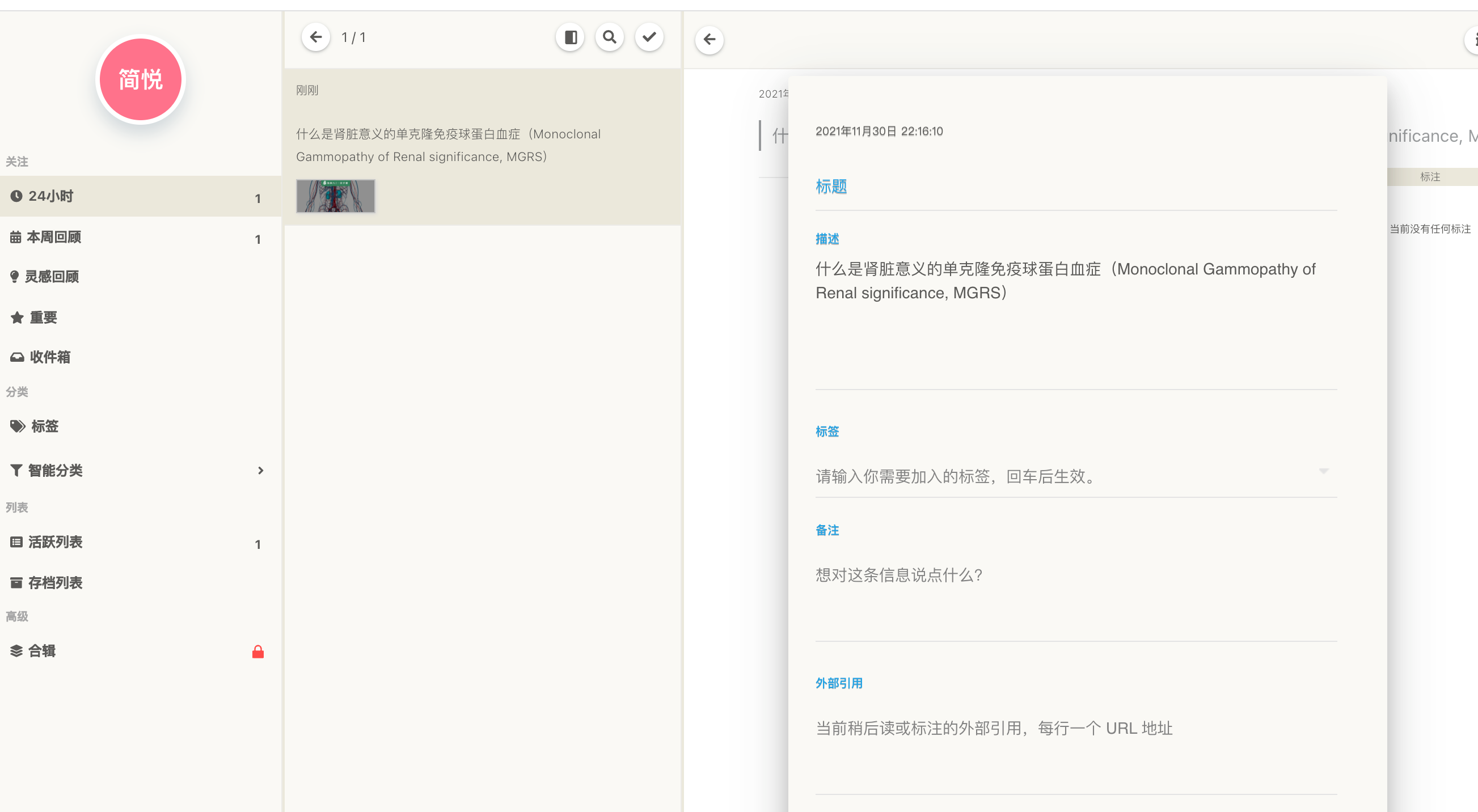Click the back arrow in the article list
The height and width of the screenshot is (812, 1478).
click(315, 36)
